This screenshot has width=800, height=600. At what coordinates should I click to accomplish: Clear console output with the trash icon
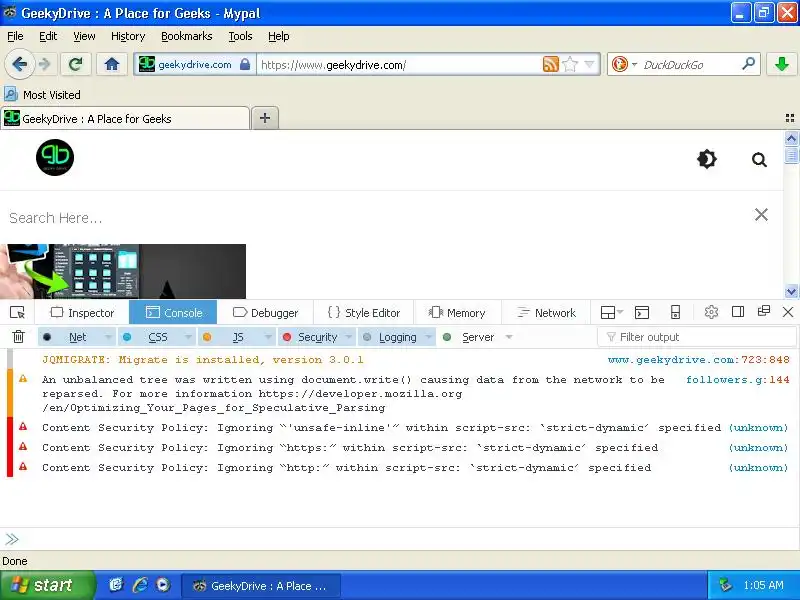(18, 337)
